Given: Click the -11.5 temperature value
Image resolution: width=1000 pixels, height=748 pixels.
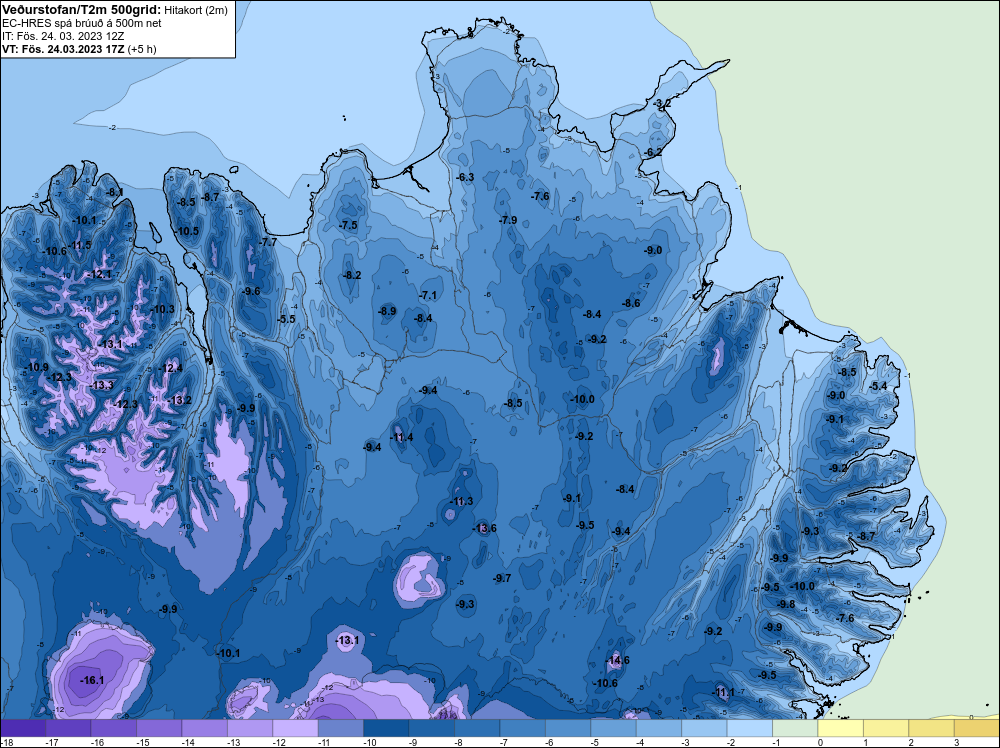Looking at the screenshot, I should click(79, 246).
